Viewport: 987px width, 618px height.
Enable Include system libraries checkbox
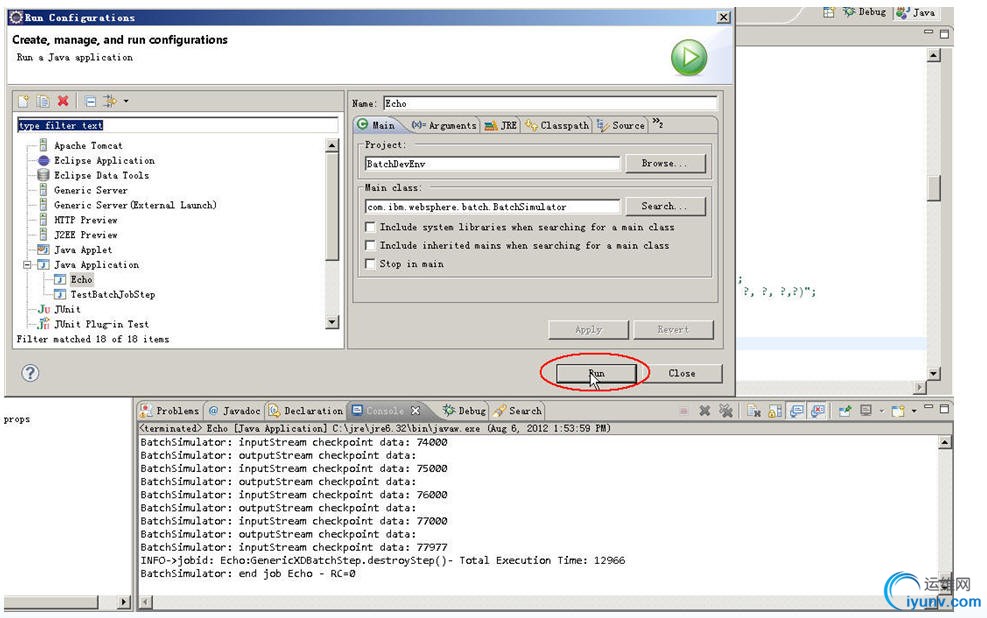(370, 227)
